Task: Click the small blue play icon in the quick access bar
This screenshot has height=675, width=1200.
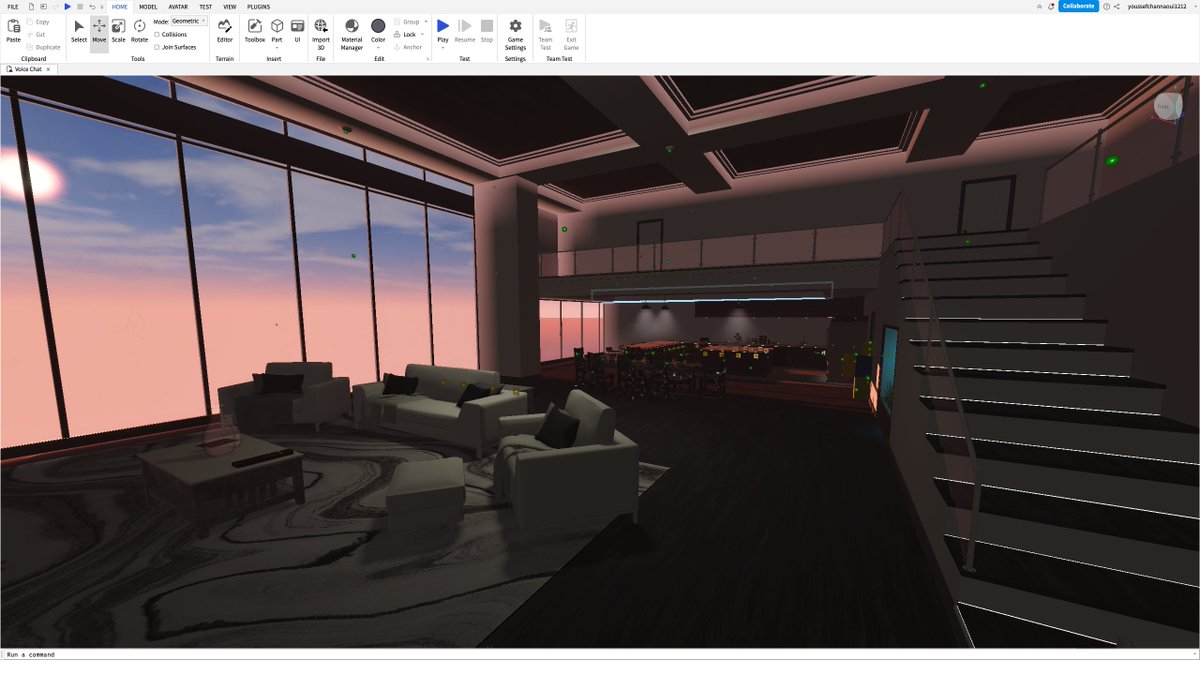Action: click(x=67, y=7)
